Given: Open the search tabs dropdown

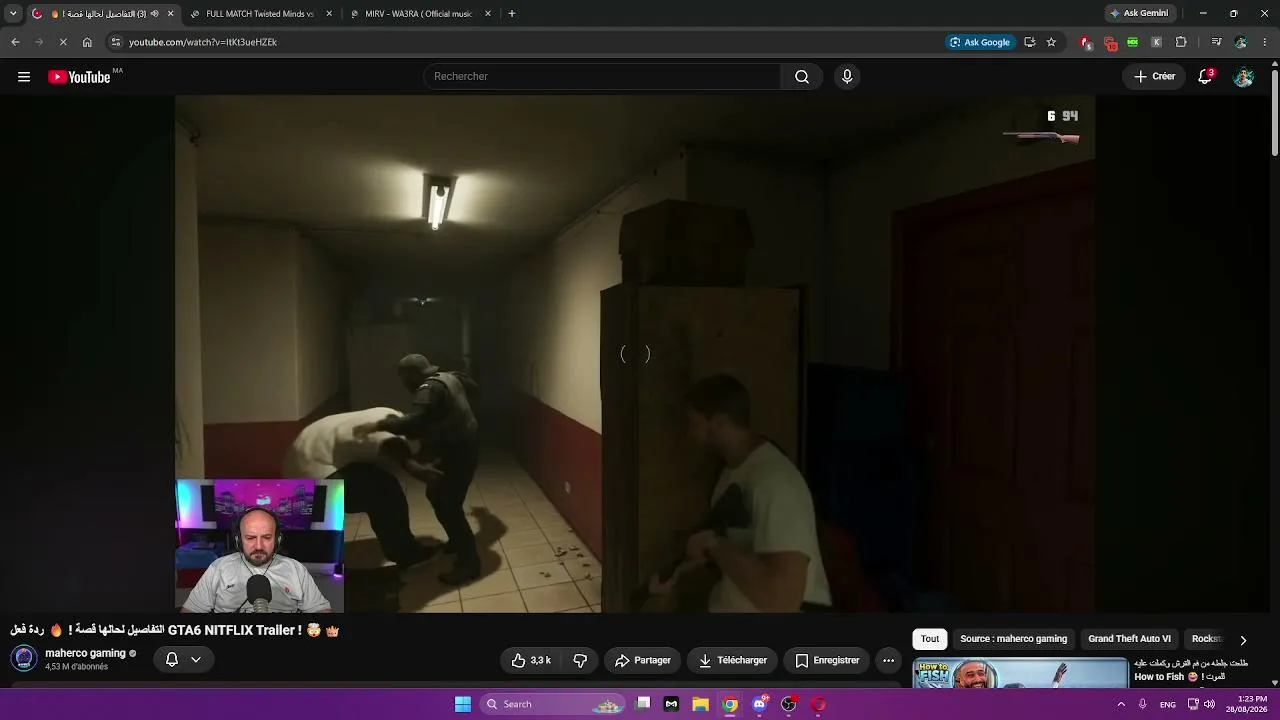Looking at the screenshot, I should click(13, 14).
